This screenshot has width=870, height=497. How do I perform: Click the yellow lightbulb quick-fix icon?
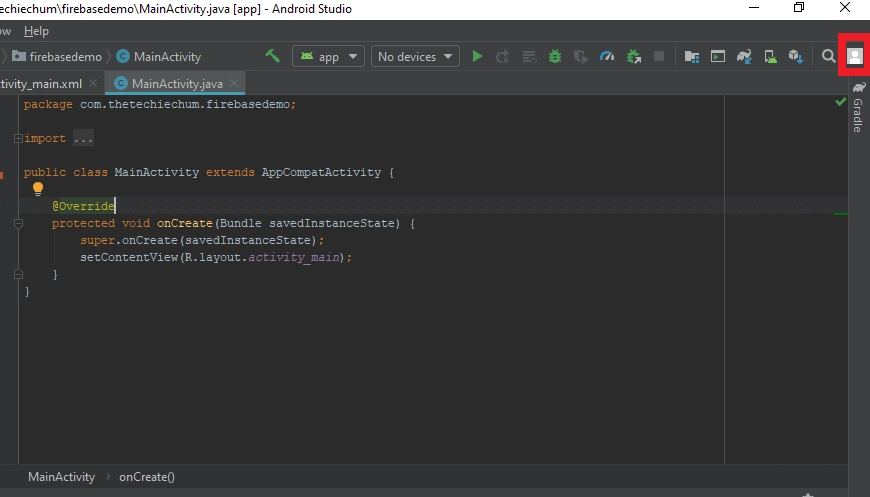38,189
